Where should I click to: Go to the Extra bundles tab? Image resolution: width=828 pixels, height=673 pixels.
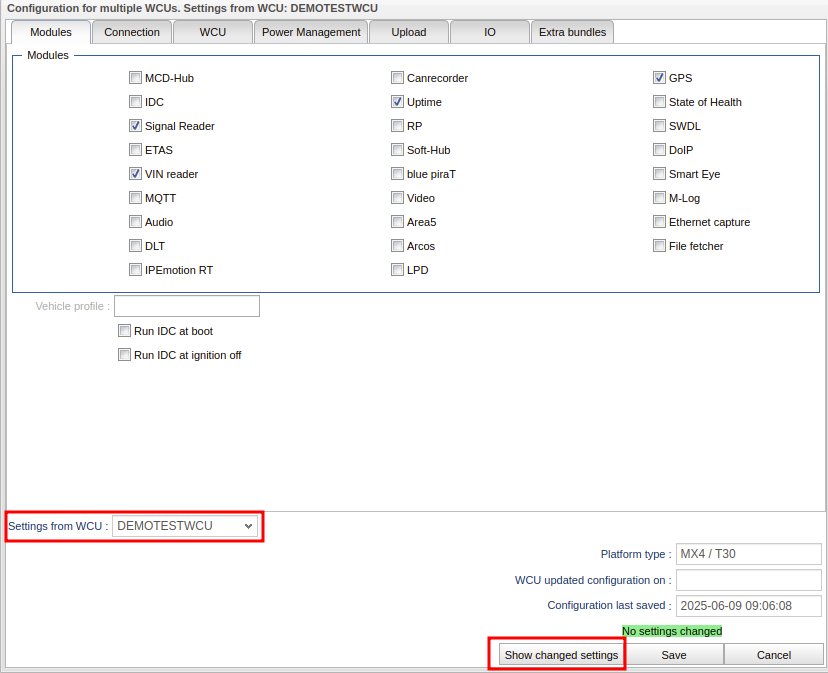point(572,32)
